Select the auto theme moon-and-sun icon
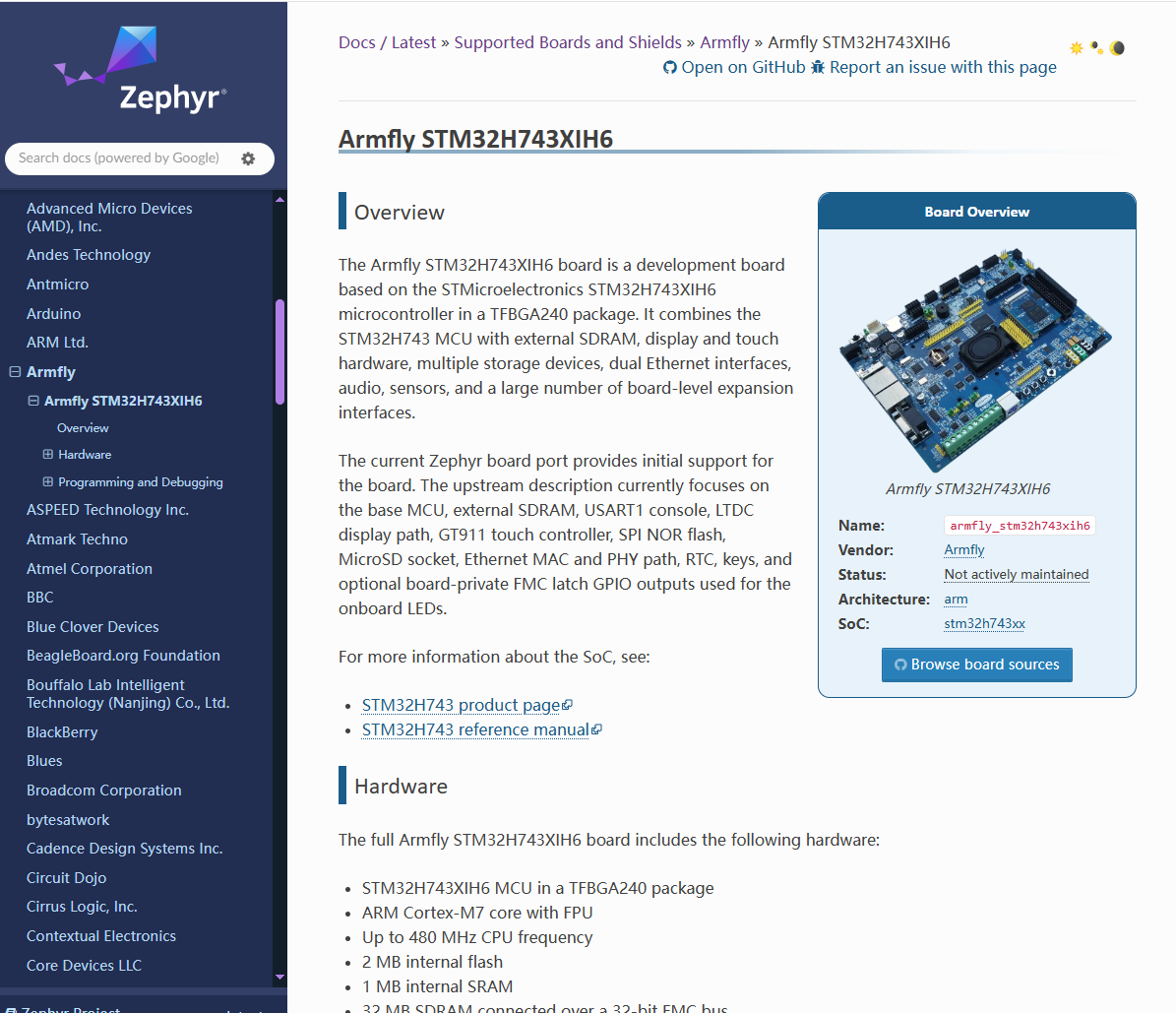The height and width of the screenshot is (1013, 1176). pyautogui.click(x=1097, y=48)
